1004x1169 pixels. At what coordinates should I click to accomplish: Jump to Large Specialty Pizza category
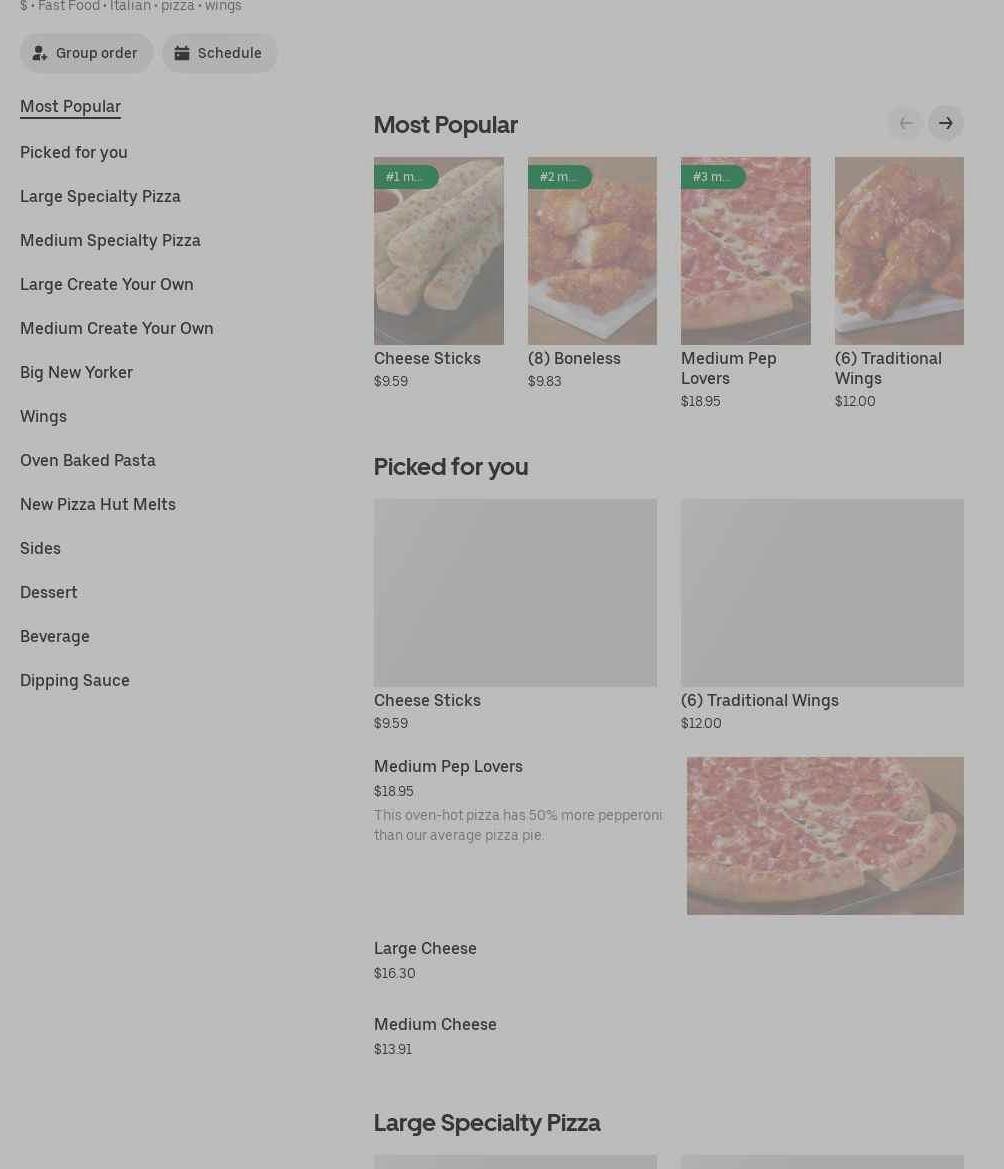tap(100, 196)
